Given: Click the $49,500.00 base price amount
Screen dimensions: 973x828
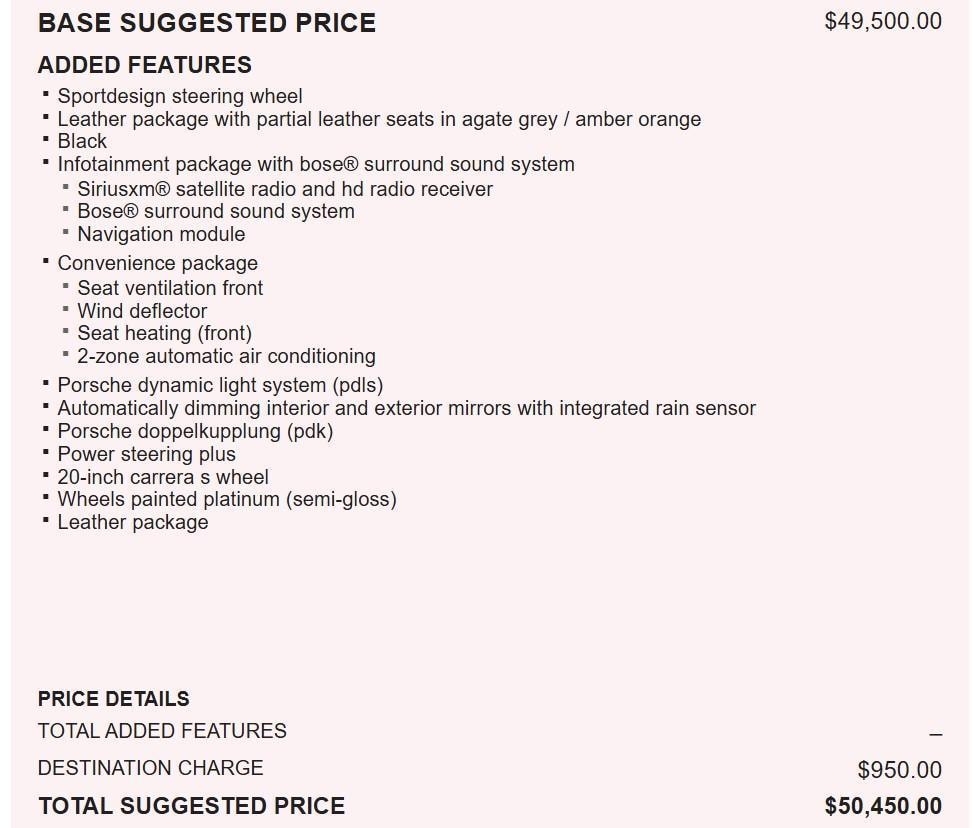Looking at the screenshot, I should point(882,21).
